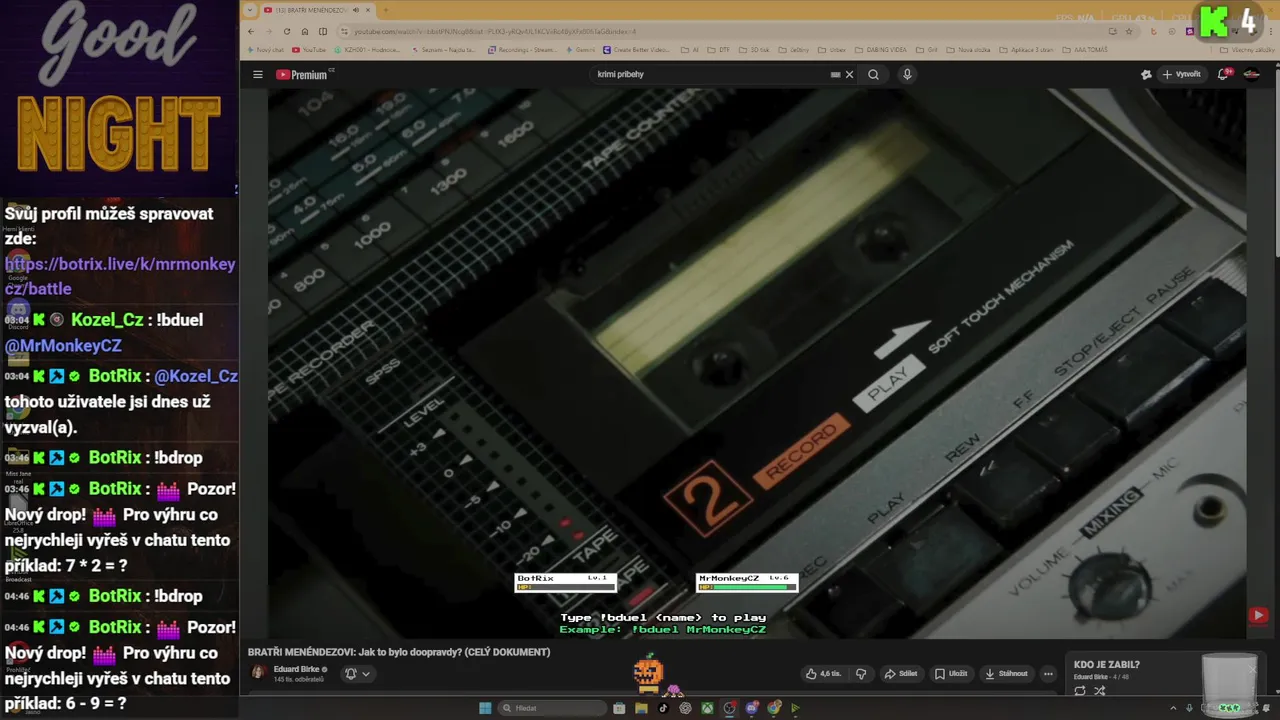Open YouTube notifications bell
Screen dimensions: 1280x720
click(x=1224, y=74)
